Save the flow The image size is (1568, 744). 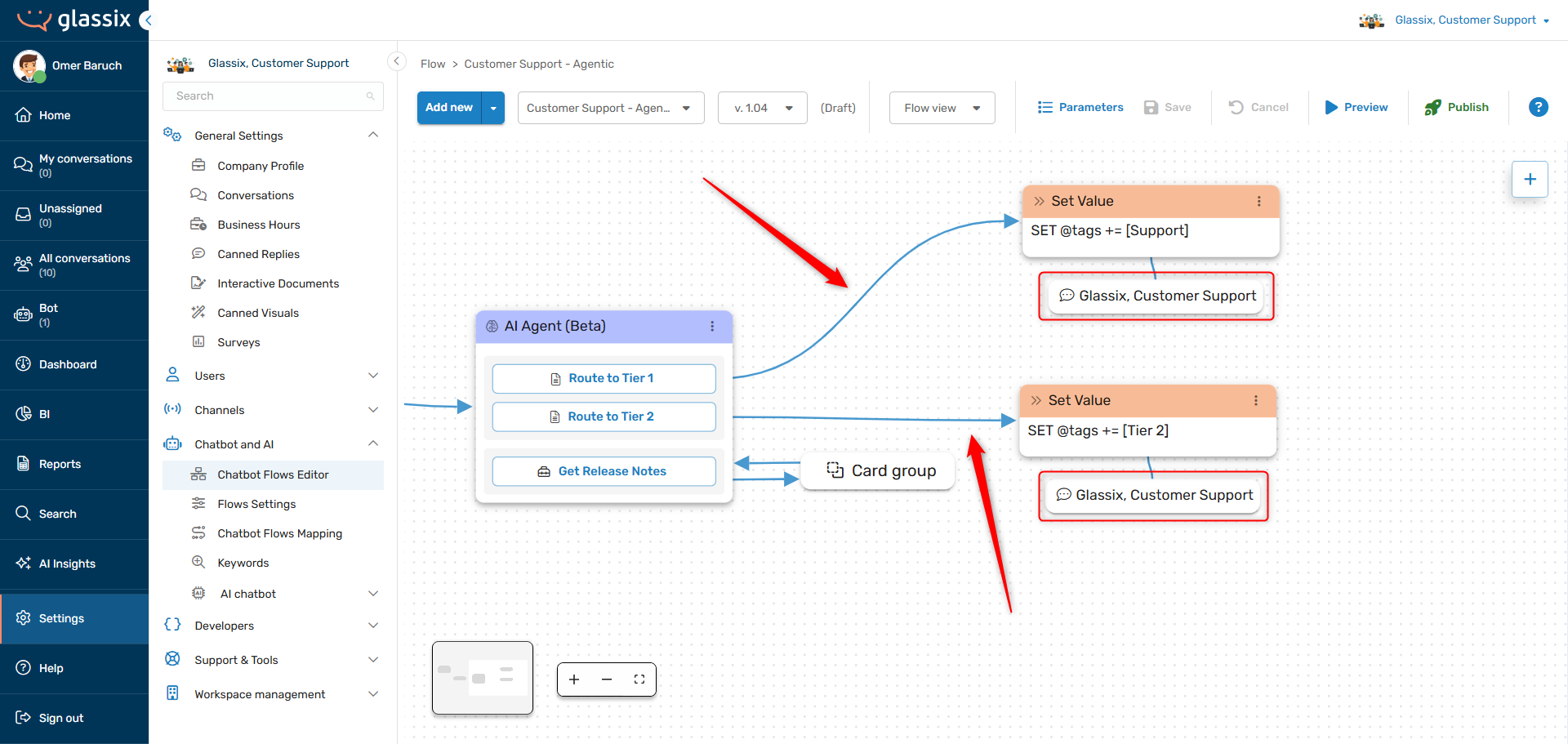1168,107
